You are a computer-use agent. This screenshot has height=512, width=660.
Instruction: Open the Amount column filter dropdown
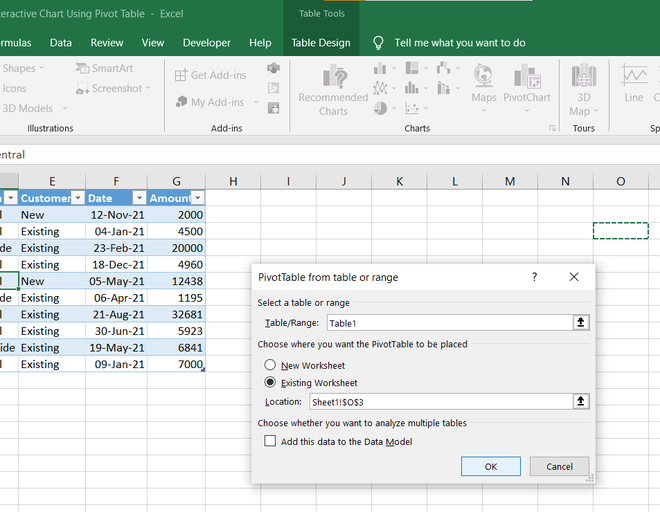tap(197, 198)
